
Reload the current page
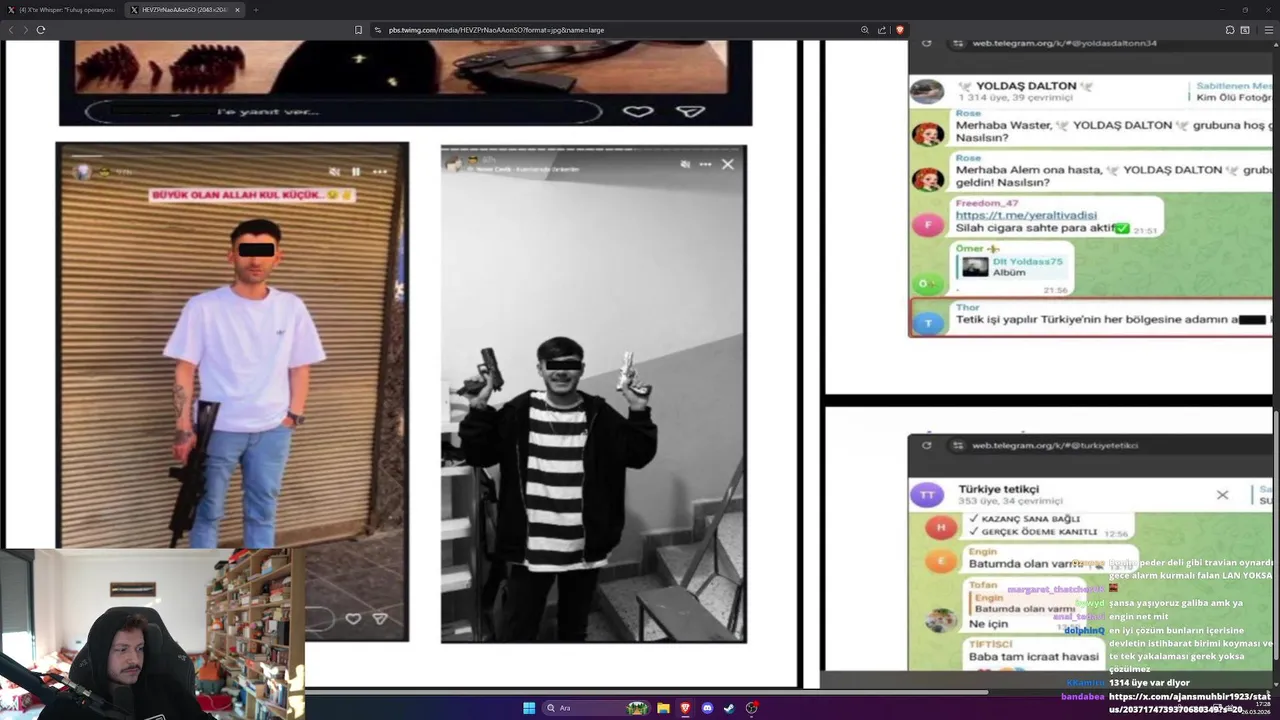point(41,30)
